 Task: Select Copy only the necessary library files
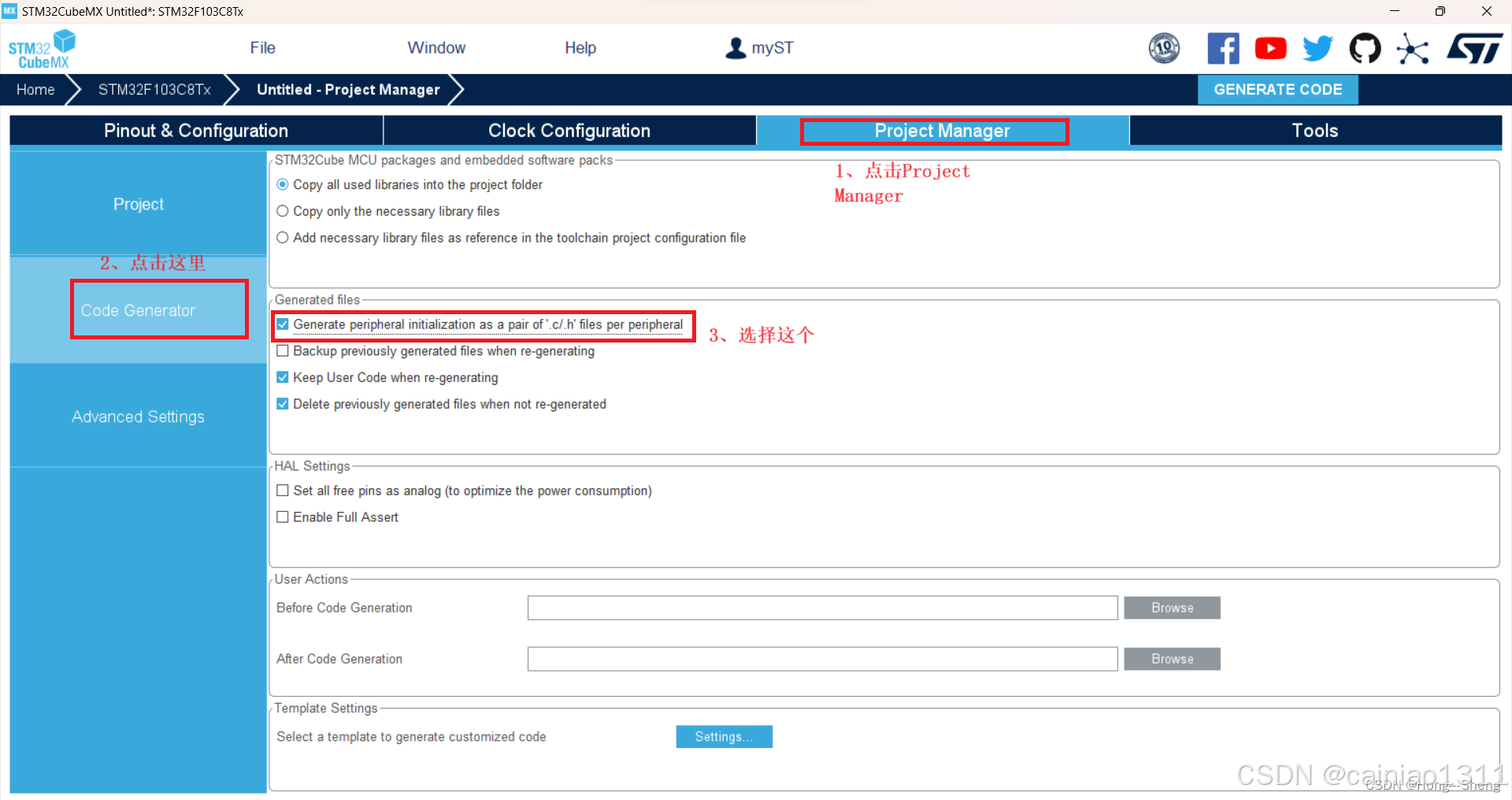click(283, 211)
